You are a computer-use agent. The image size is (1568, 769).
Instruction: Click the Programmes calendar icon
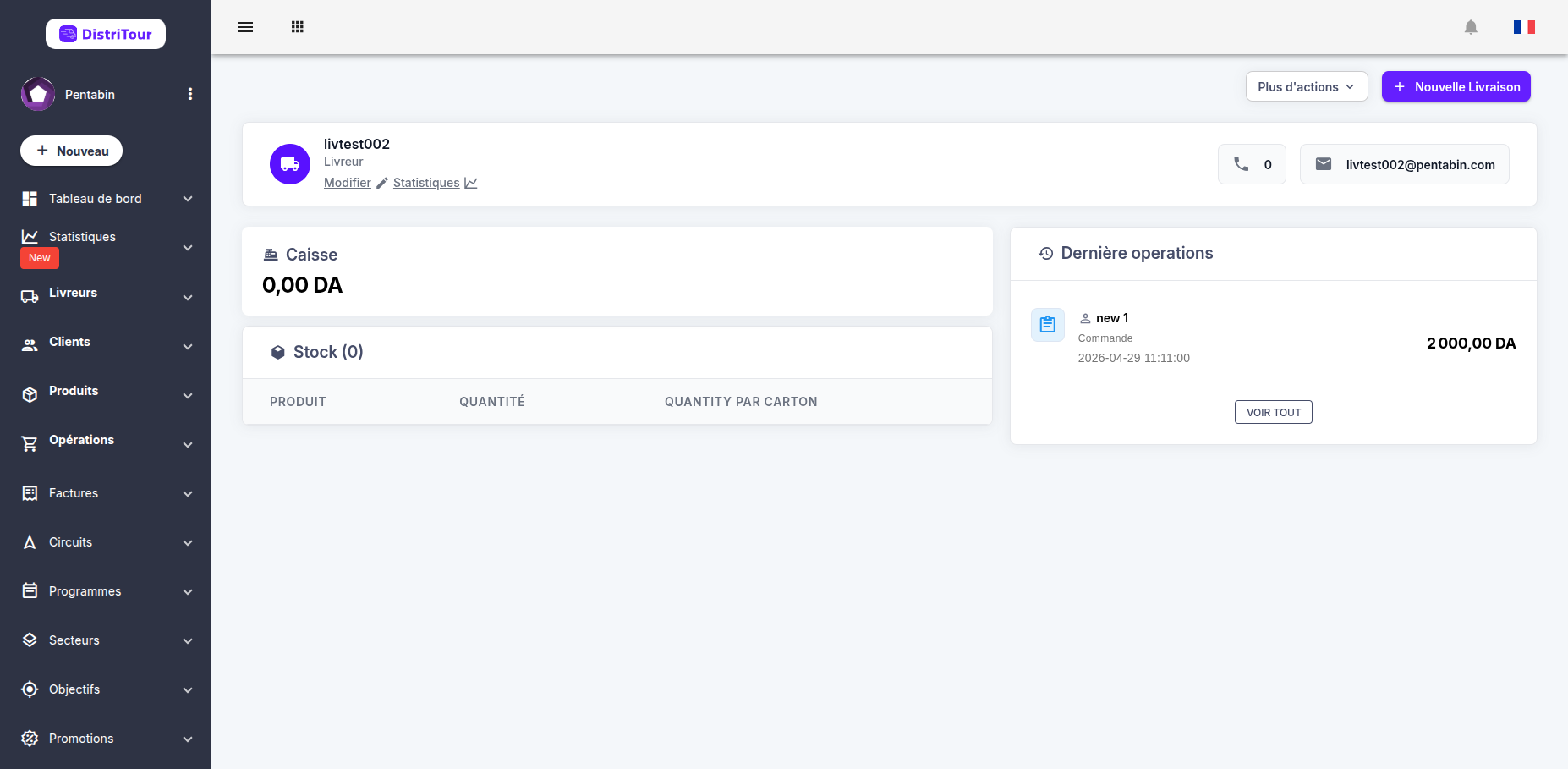30,590
